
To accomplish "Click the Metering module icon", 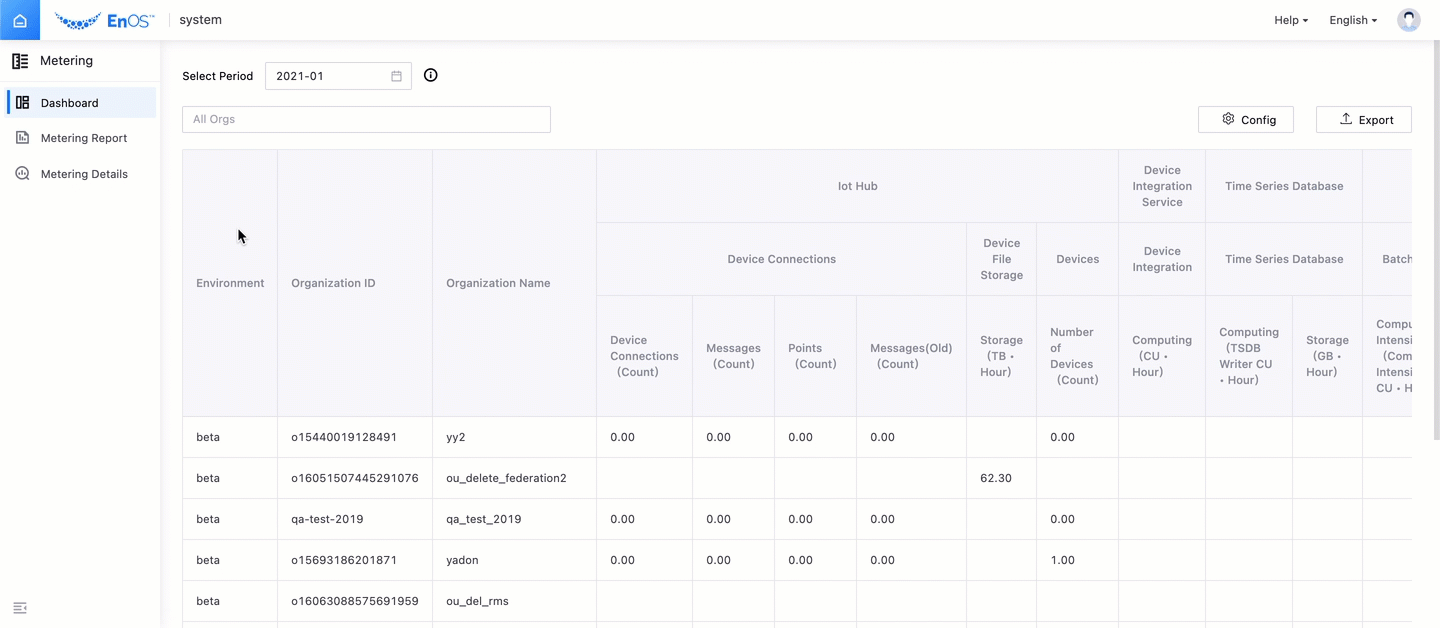I will (20, 61).
